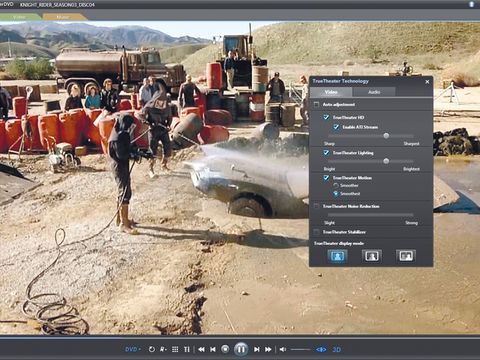
Task: Select the Smoothest radio option
Action: pos(336,194)
